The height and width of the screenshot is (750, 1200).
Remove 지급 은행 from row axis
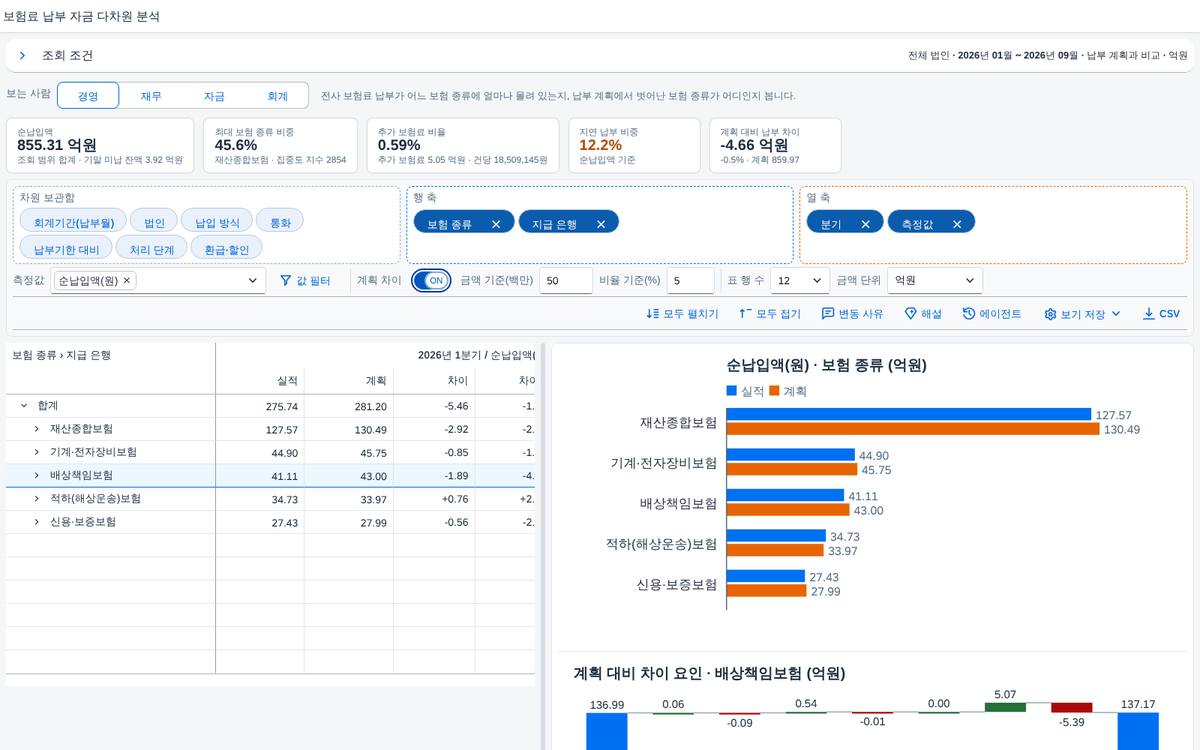pos(601,224)
